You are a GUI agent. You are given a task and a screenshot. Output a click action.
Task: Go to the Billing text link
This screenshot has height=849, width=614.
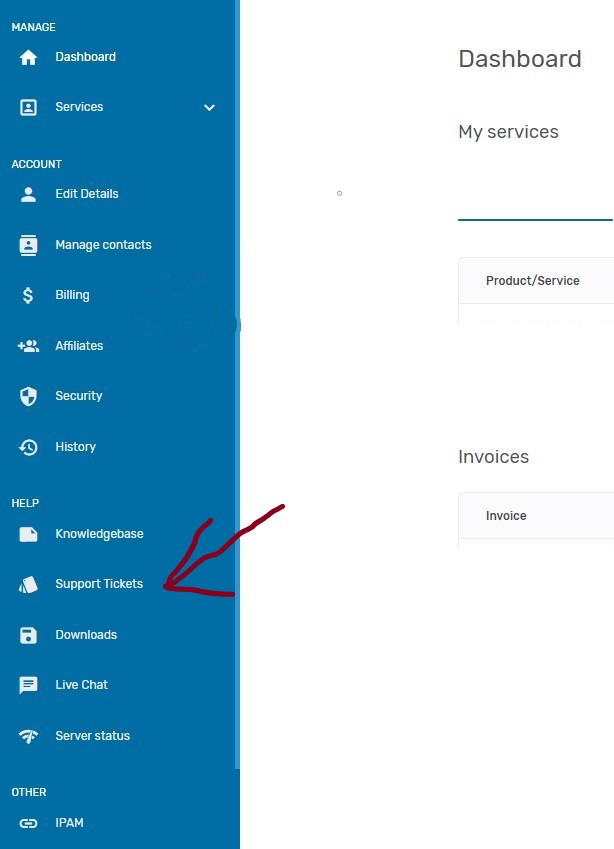point(72,295)
